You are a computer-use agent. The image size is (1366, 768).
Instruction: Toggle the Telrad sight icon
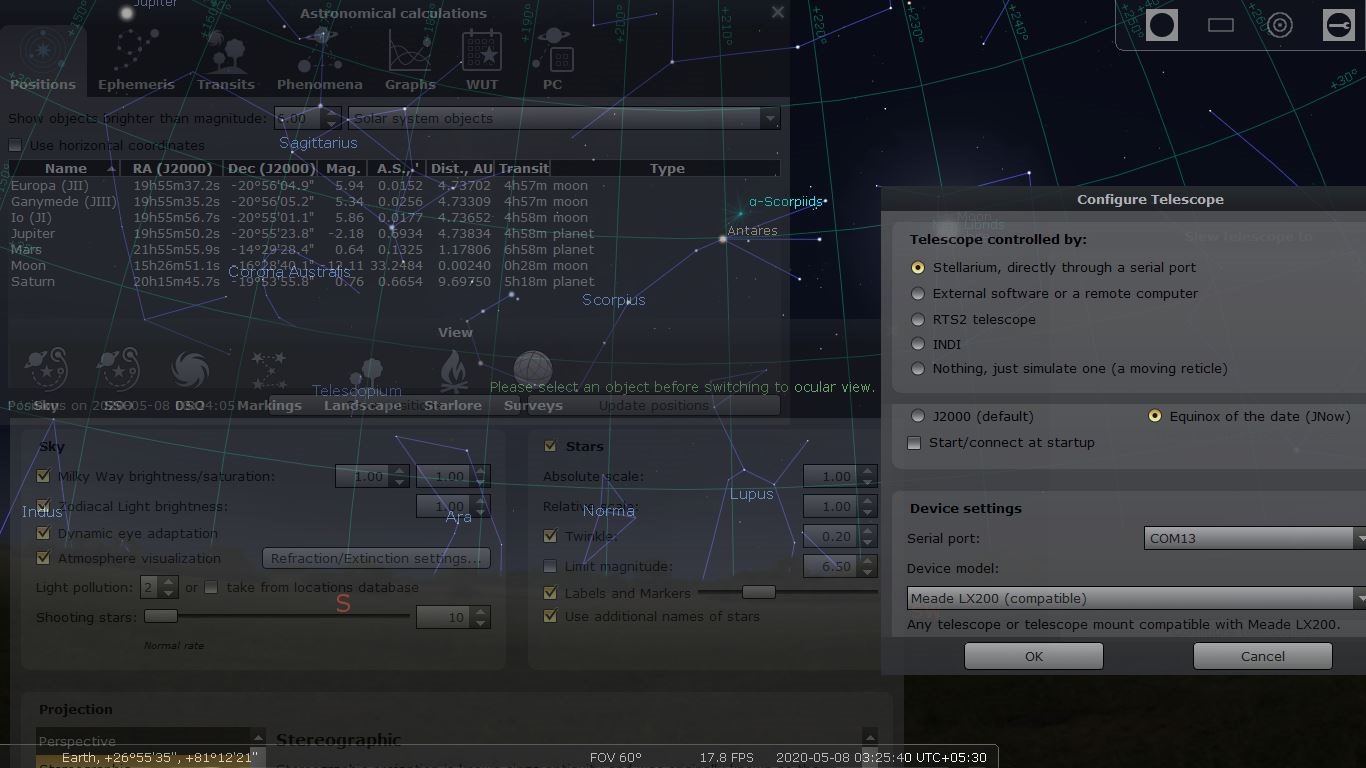pyautogui.click(x=1280, y=25)
